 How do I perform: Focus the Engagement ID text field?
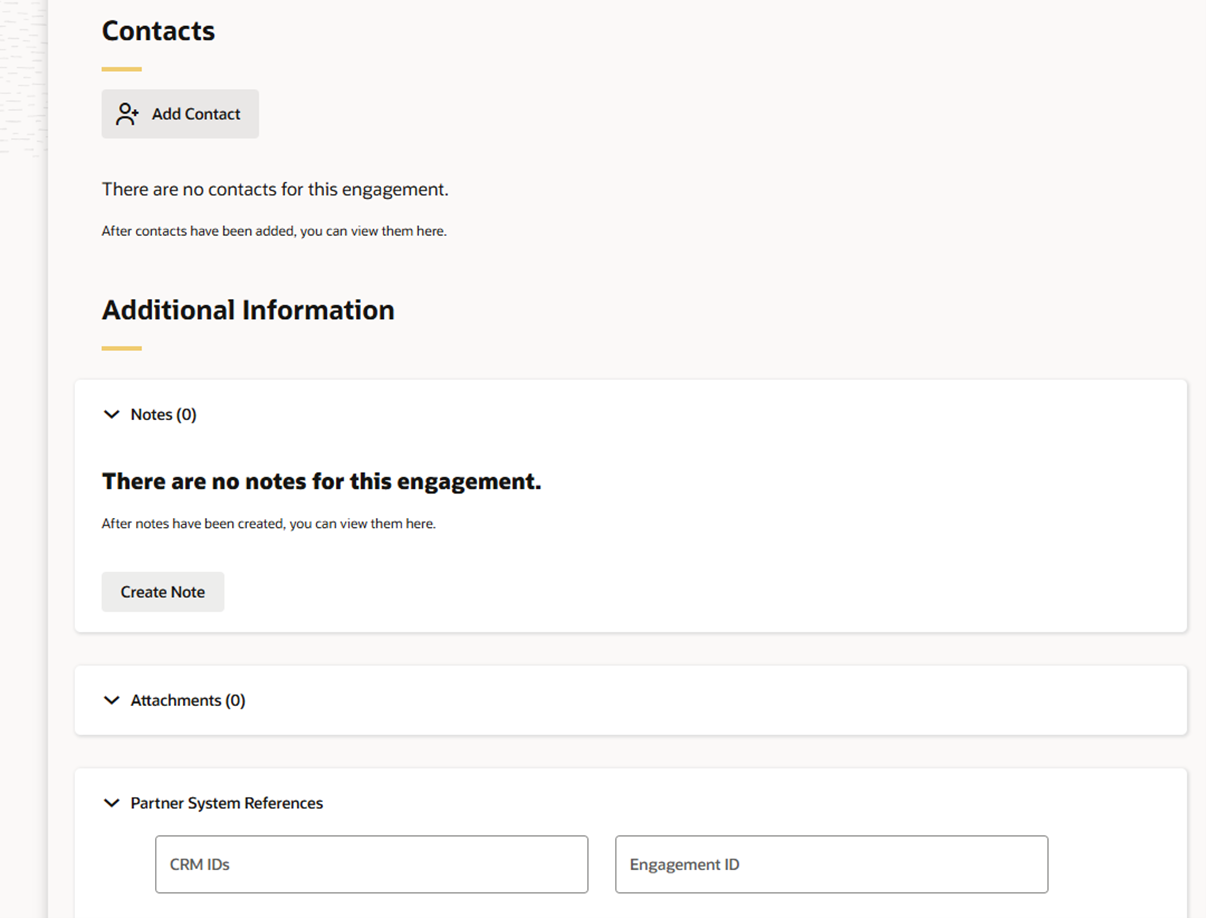click(831, 864)
